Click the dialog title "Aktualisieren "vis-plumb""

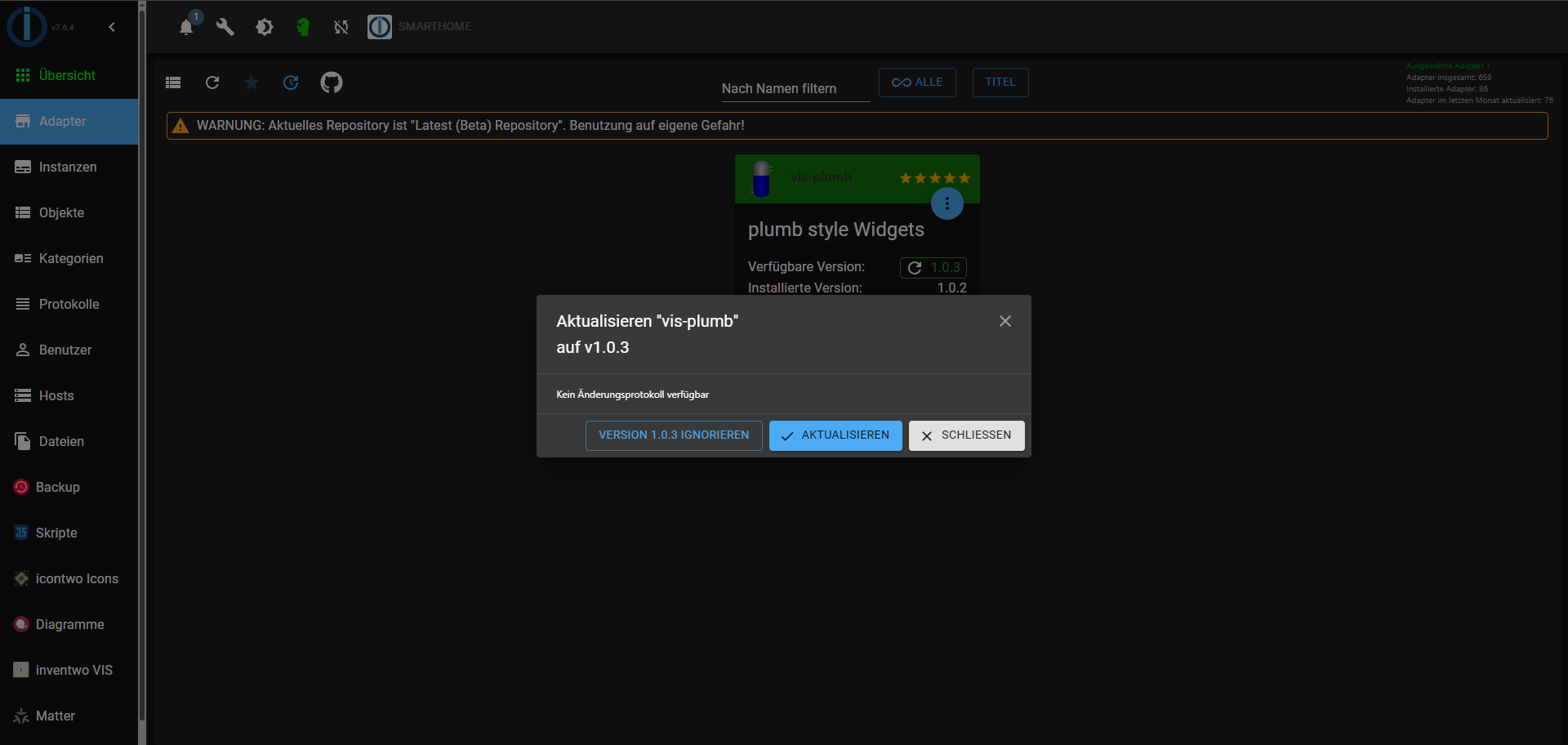click(648, 321)
